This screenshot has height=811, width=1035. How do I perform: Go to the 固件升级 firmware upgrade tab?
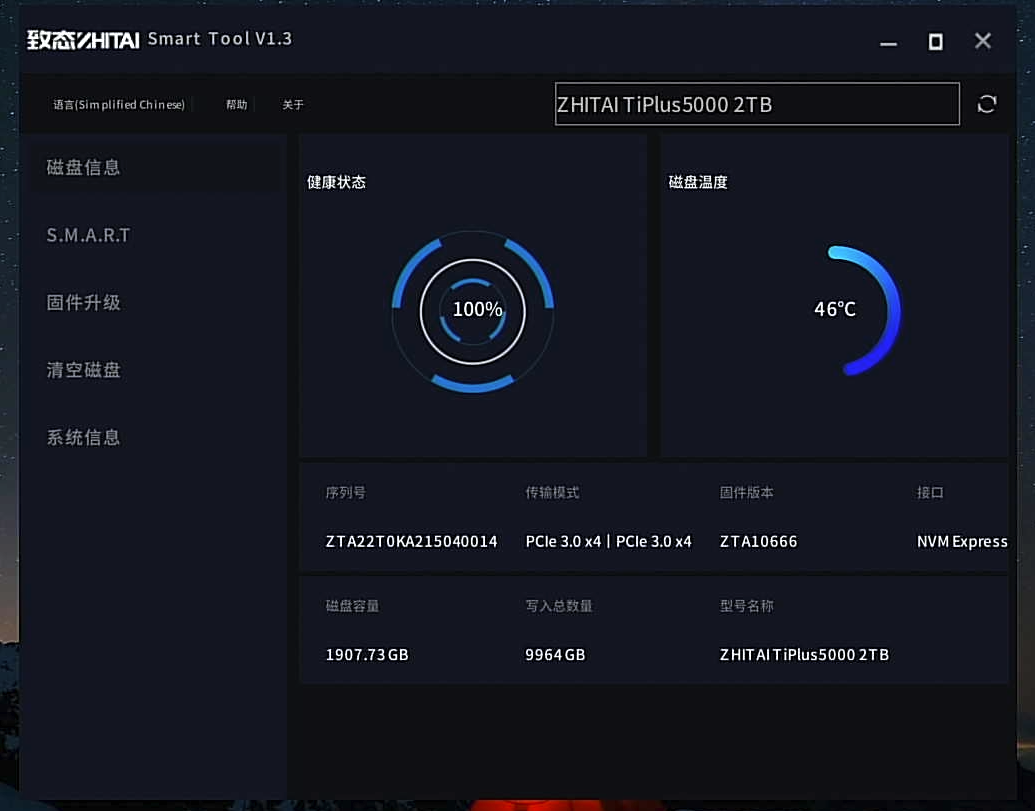[x=83, y=303]
